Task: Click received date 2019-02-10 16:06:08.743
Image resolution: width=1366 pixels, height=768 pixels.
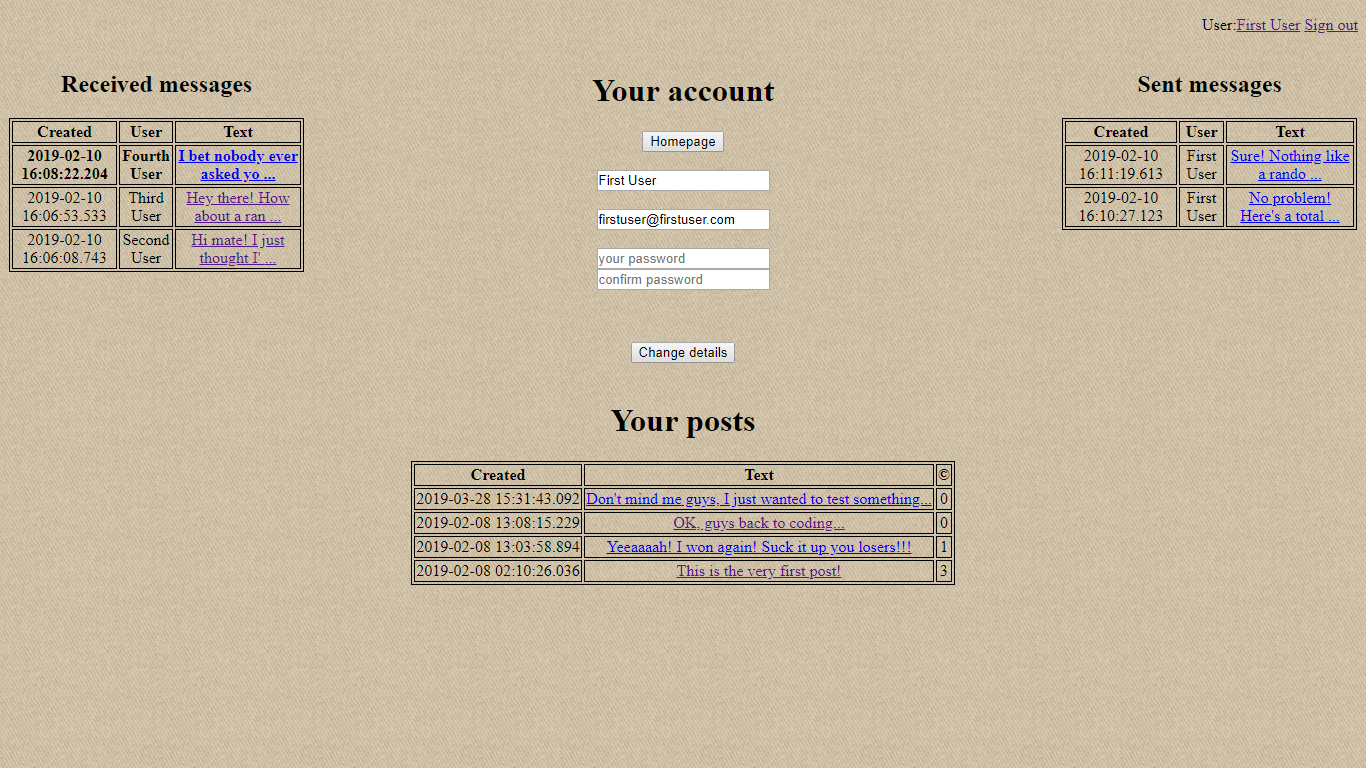Action: (65, 249)
